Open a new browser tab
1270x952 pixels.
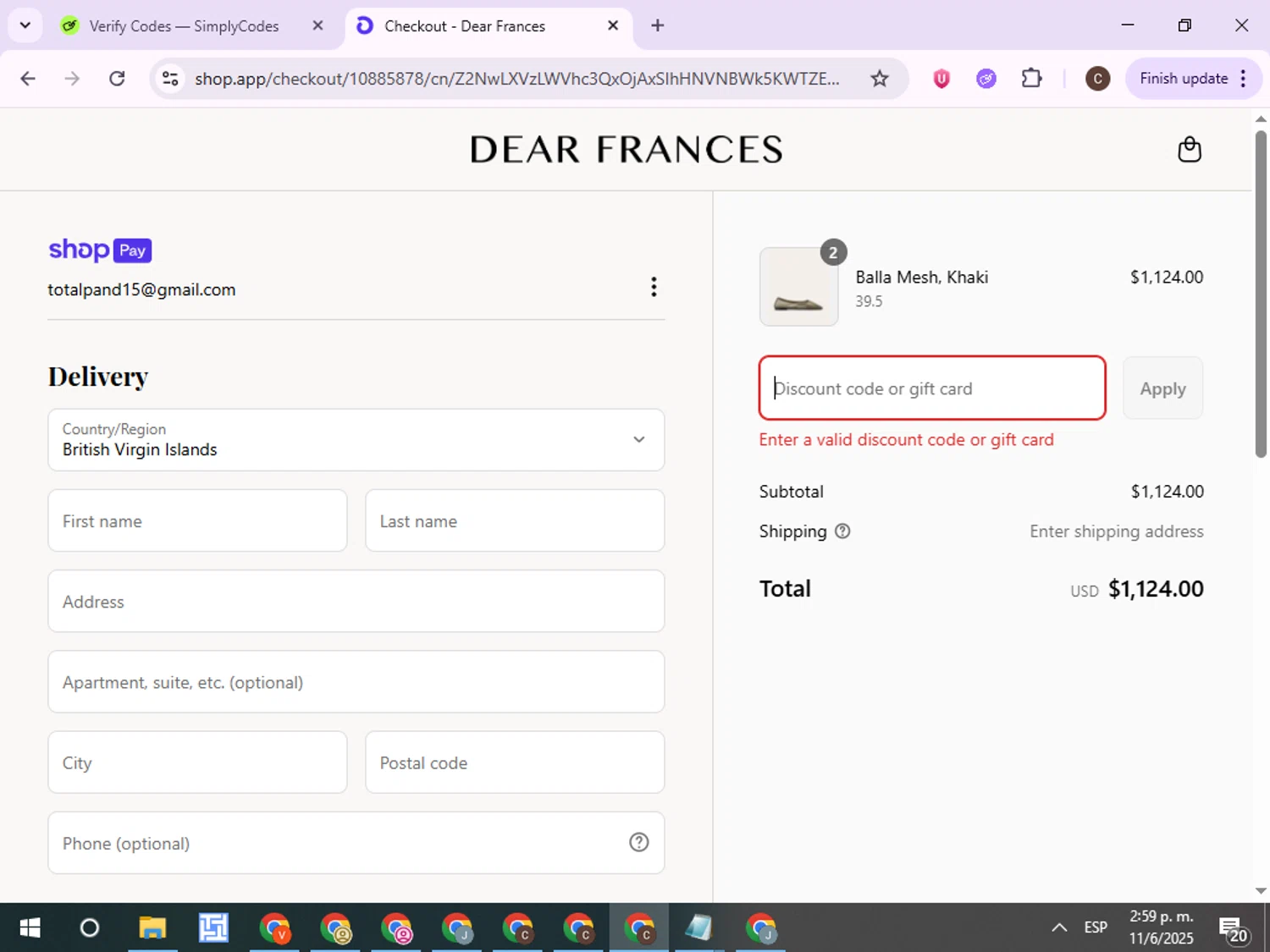[658, 25]
